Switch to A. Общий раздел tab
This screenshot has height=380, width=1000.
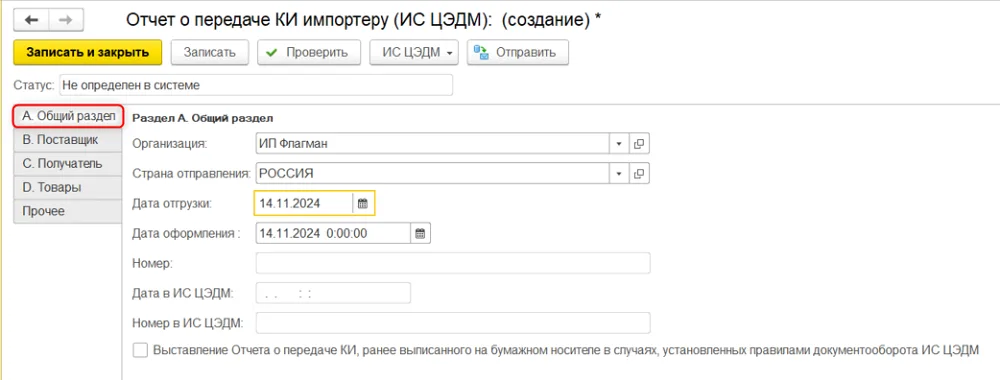click(x=68, y=116)
